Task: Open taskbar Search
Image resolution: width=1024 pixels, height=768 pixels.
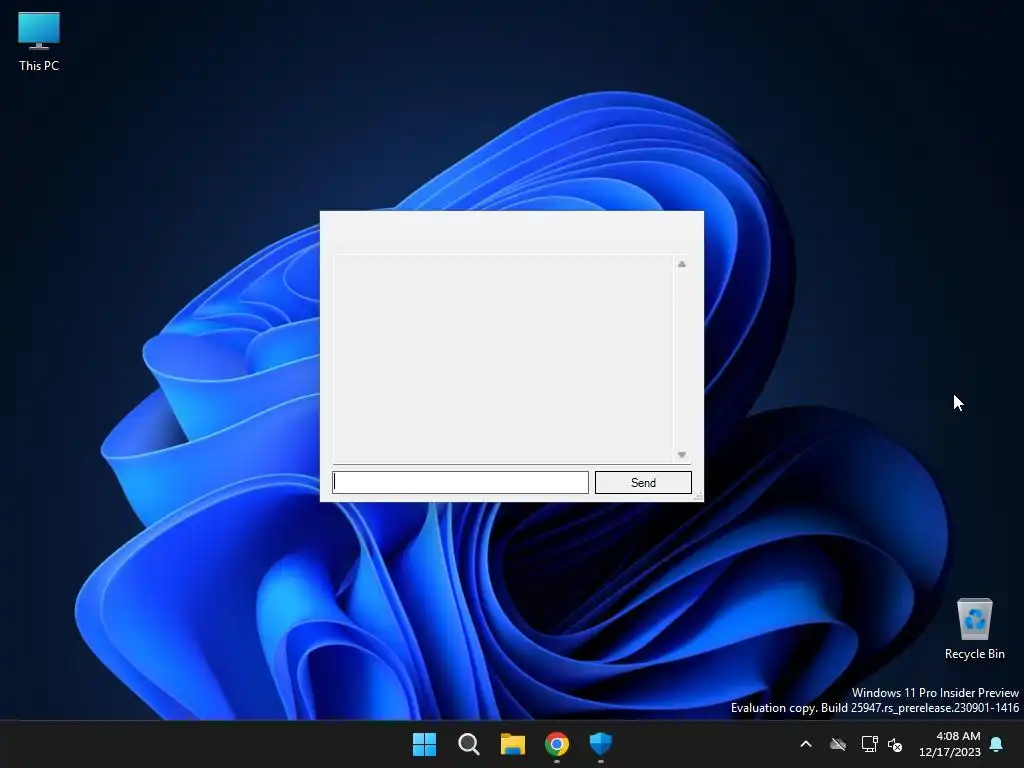Action: (x=469, y=744)
